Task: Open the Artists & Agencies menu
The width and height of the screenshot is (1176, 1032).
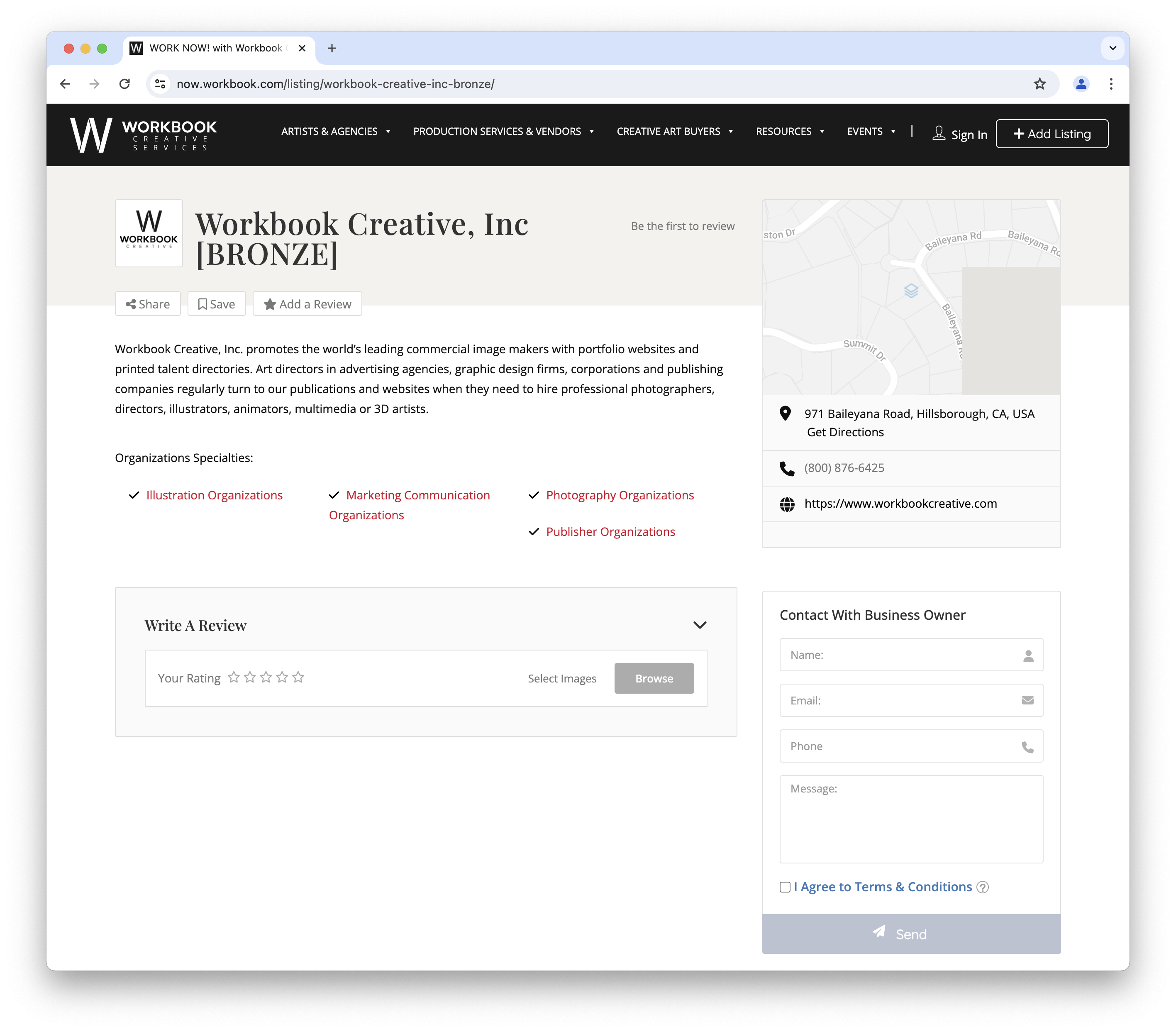Action: coord(329,132)
